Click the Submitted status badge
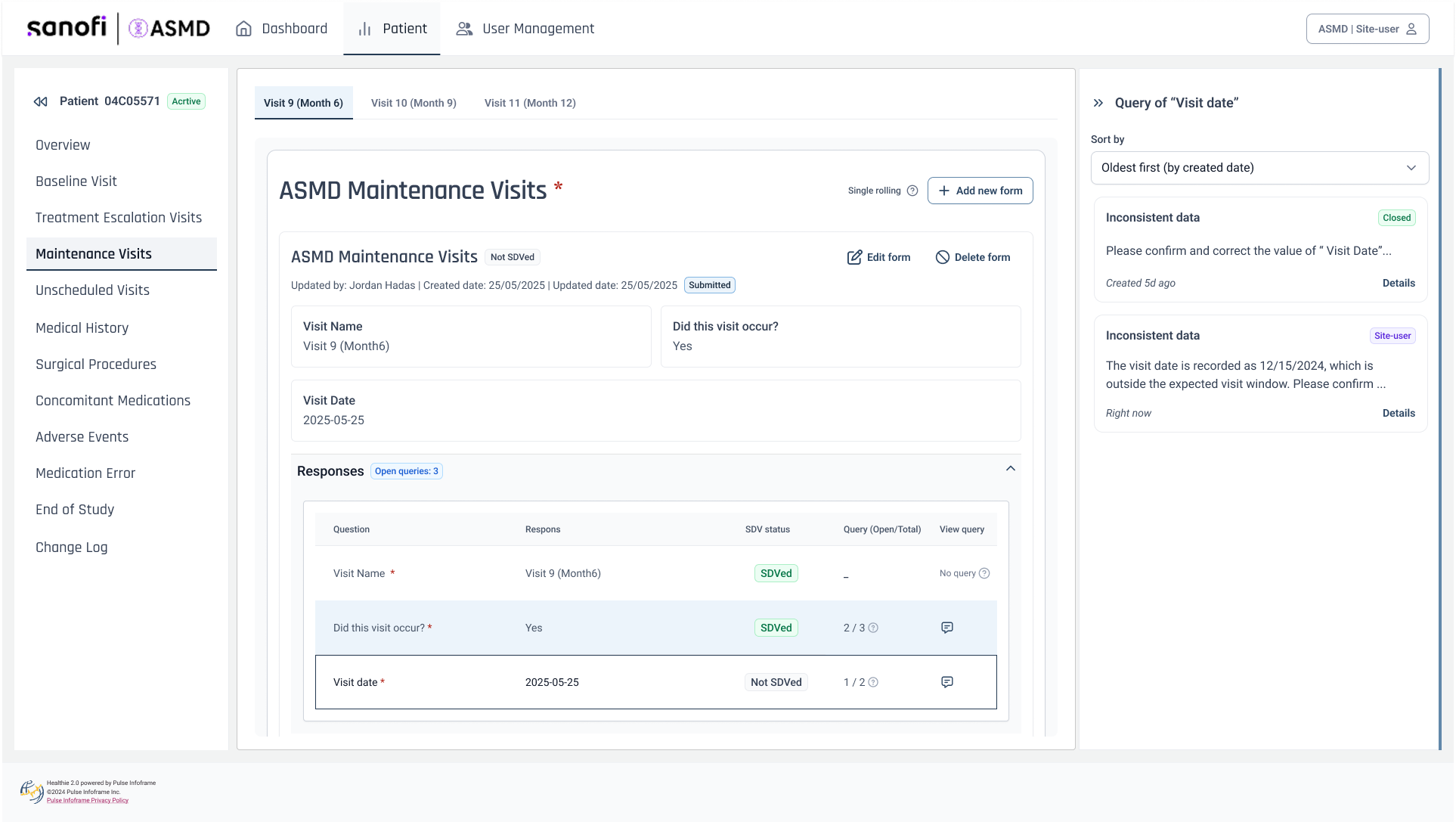 click(x=709, y=285)
